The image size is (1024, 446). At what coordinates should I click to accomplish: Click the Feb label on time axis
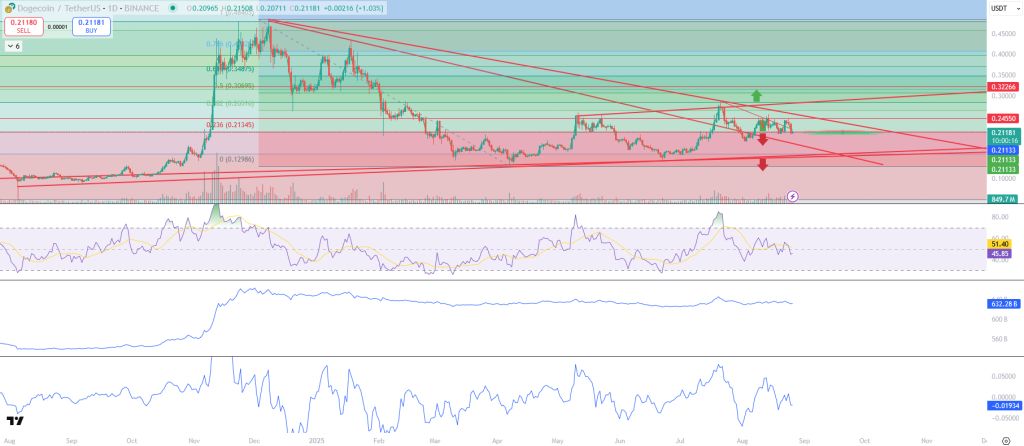click(x=381, y=441)
